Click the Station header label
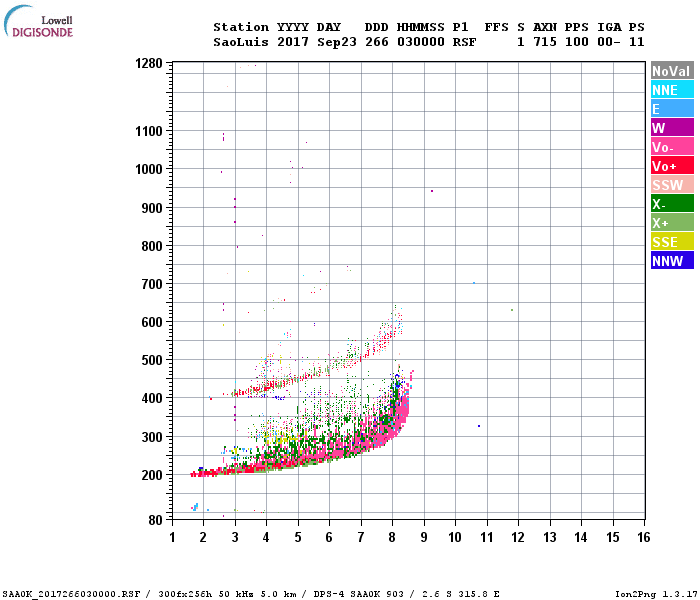 (x=241, y=27)
